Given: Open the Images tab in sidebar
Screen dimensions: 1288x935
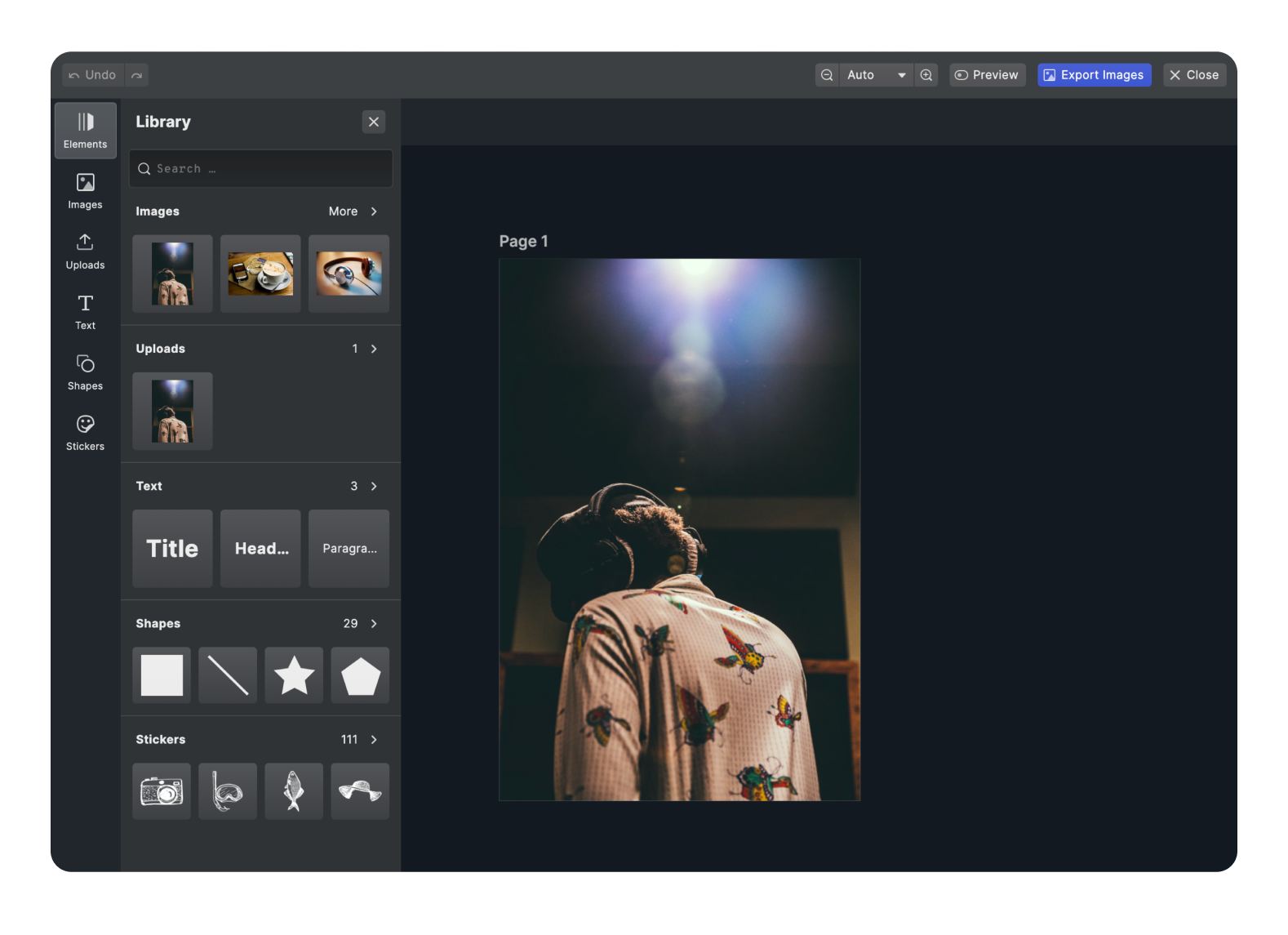Looking at the screenshot, I should [x=85, y=191].
